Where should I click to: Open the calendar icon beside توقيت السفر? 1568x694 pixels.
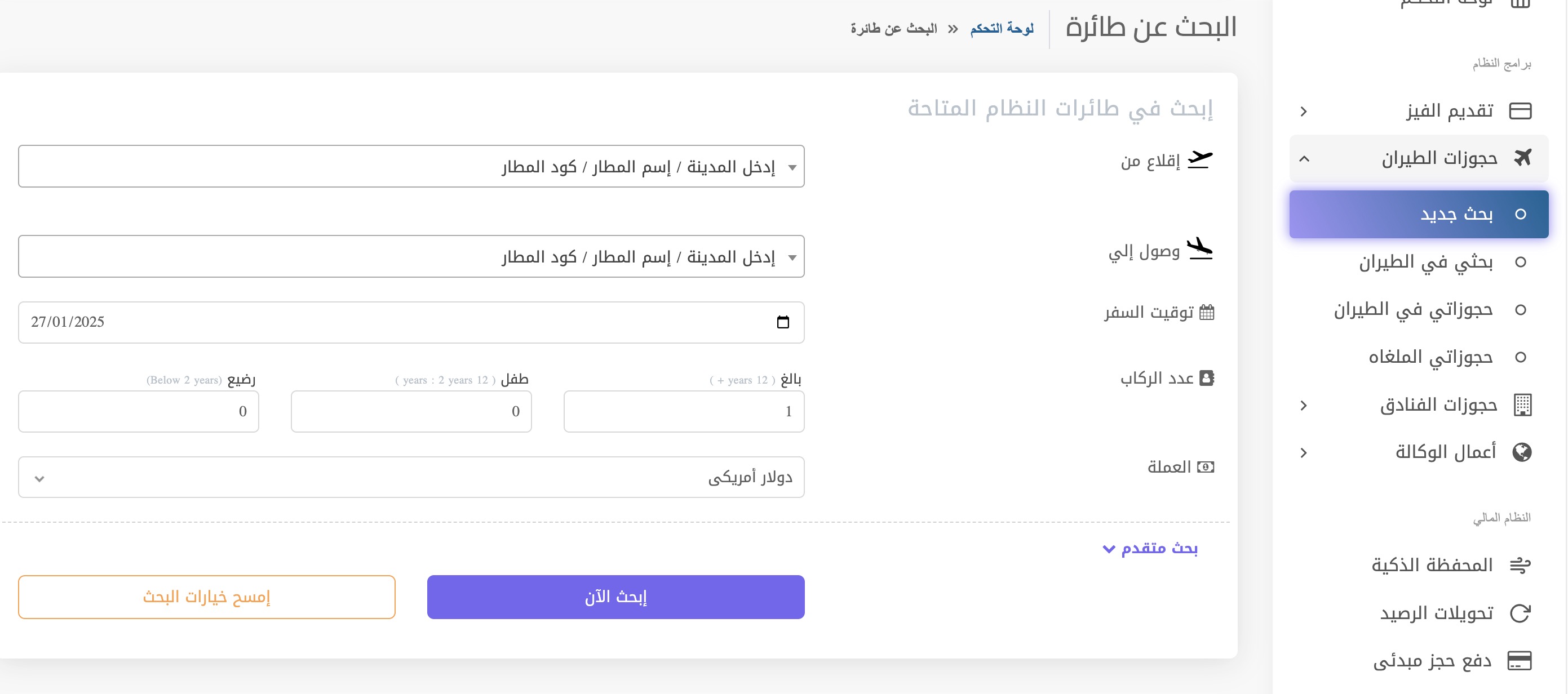1208,312
